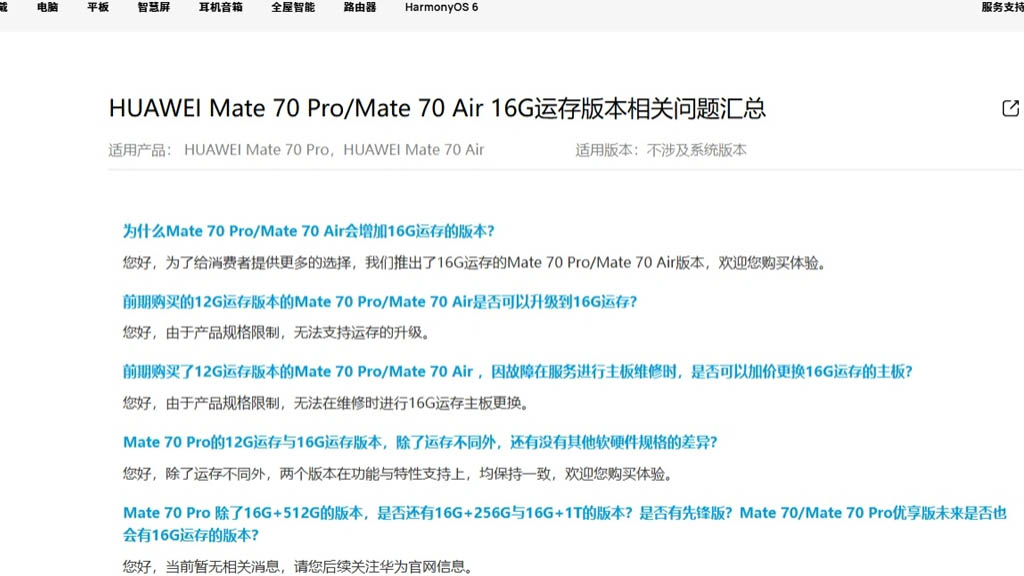Click the article title about 16G运存版本相关问题汇总

pos(437,108)
